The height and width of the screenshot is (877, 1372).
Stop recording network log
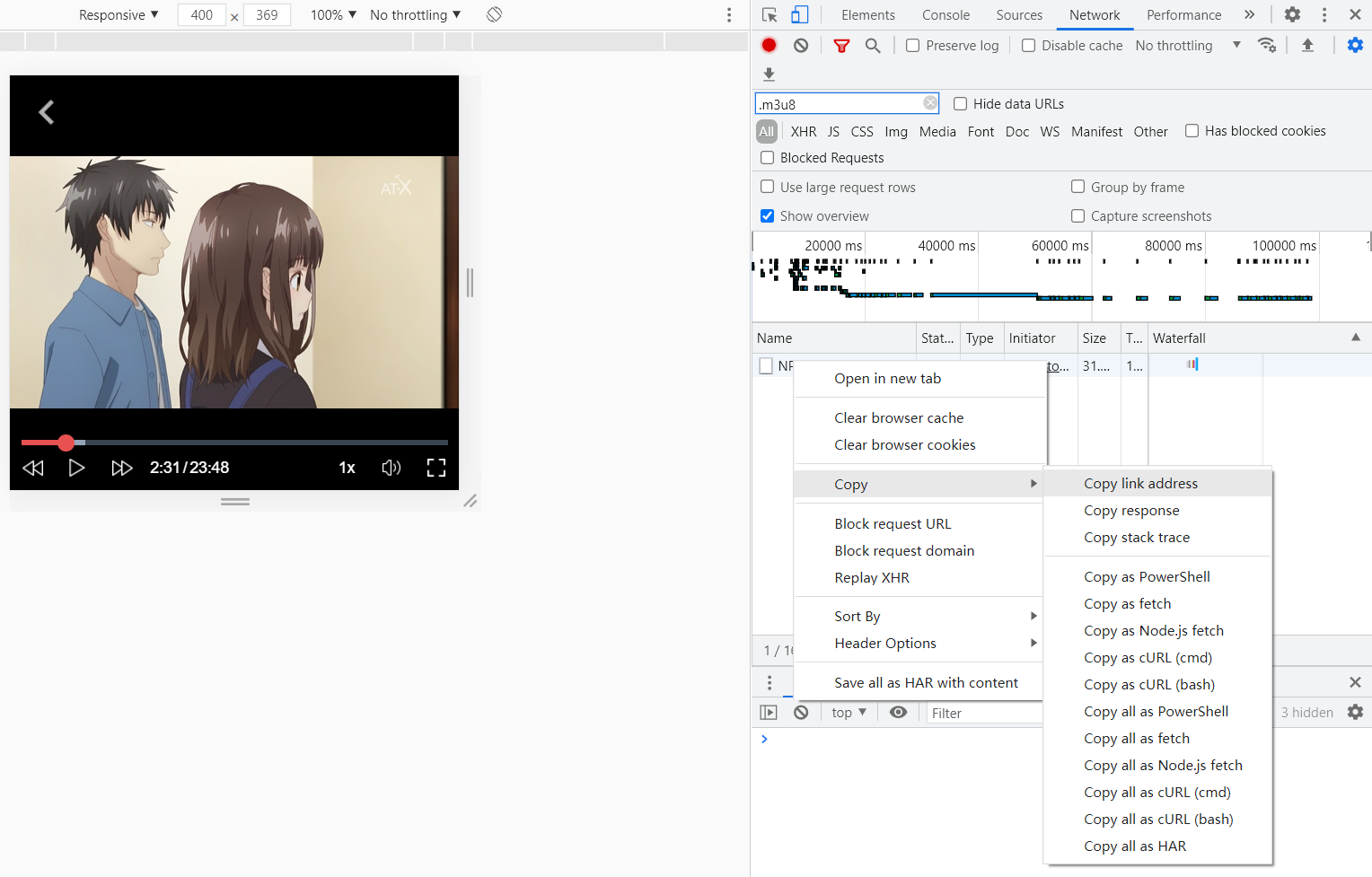pos(770,45)
